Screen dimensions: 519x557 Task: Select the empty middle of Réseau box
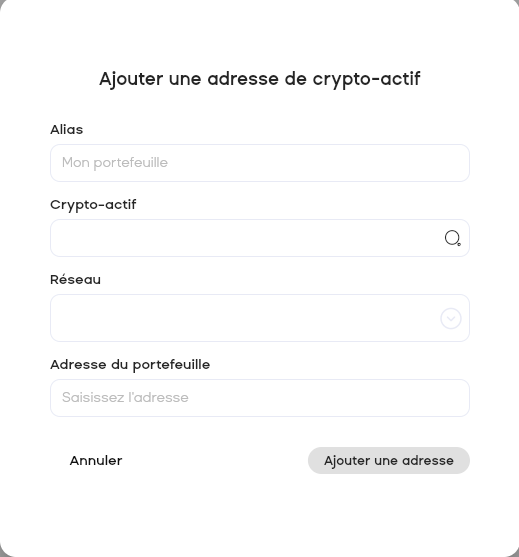pyautogui.click(x=245, y=318)
